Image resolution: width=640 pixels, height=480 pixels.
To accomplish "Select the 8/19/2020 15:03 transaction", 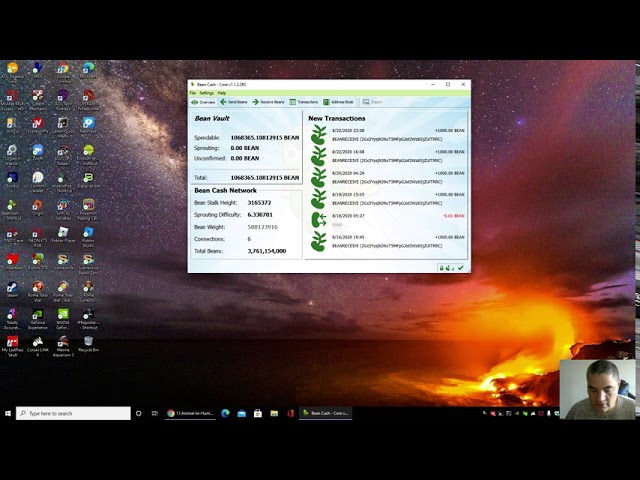I will (387, 199).
